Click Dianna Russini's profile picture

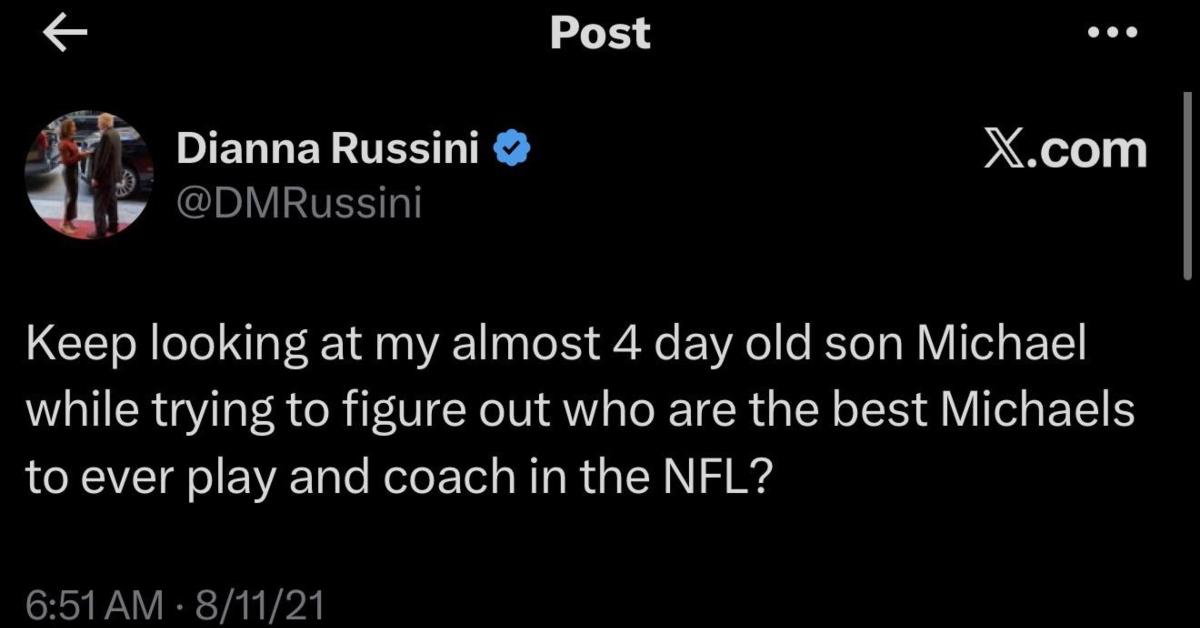(89, 173)
